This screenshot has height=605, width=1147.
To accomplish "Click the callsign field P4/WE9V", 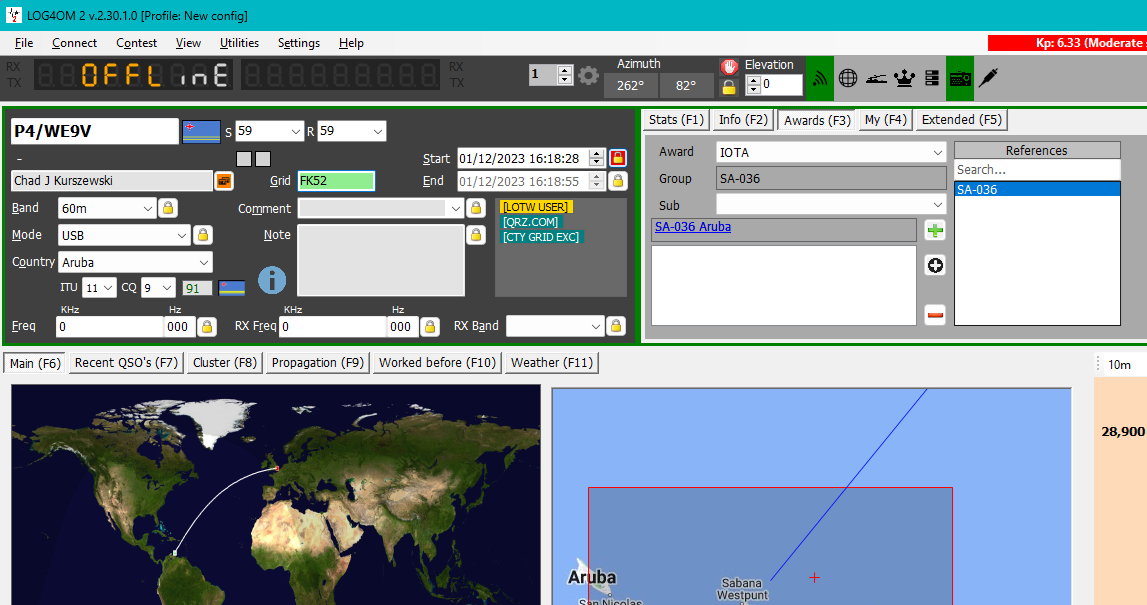I will [x=94, y=131].
